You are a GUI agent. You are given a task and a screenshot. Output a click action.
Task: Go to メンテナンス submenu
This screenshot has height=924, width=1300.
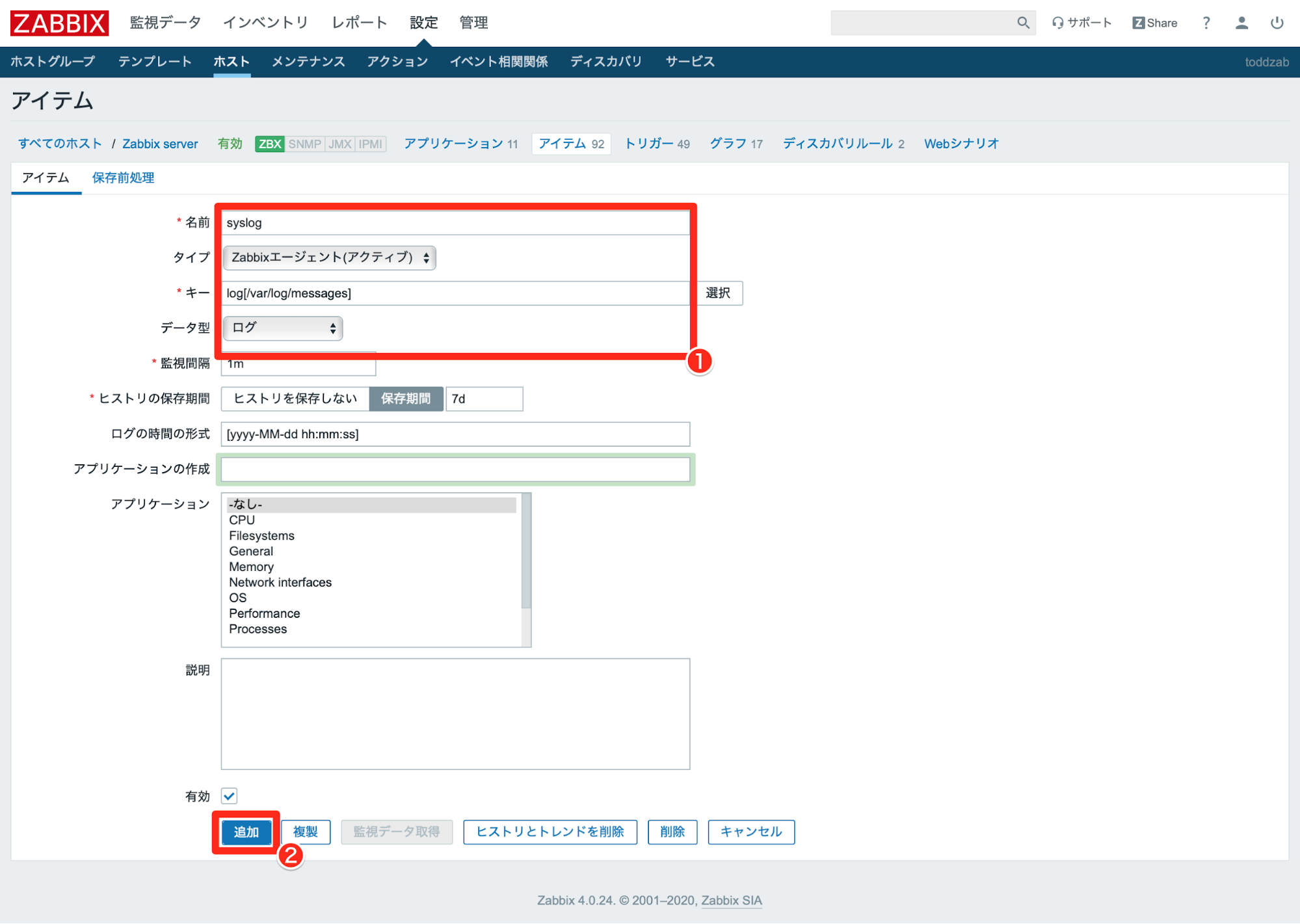[308, 62]
